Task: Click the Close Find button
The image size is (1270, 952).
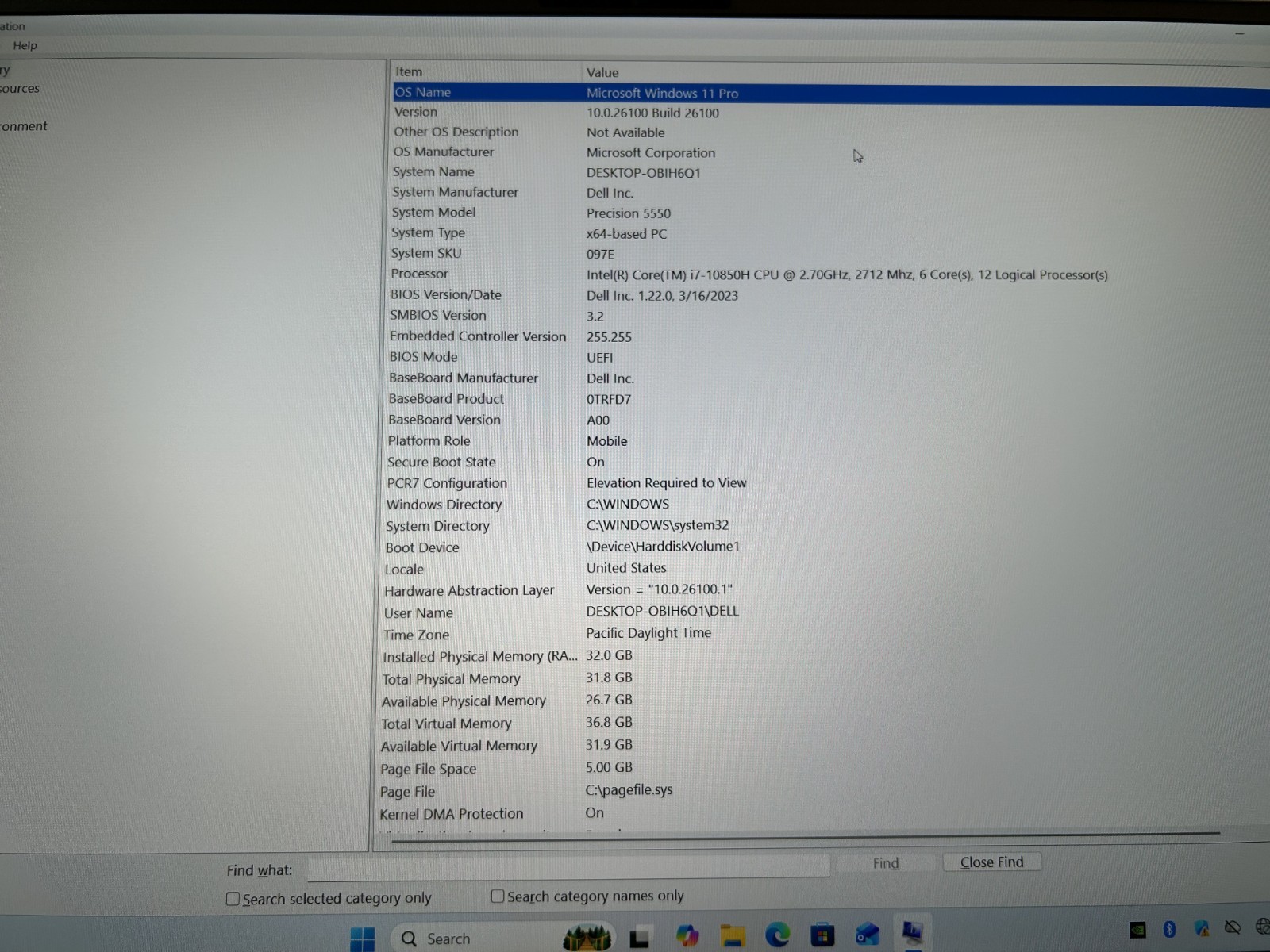Action: (x=991, y=862)
